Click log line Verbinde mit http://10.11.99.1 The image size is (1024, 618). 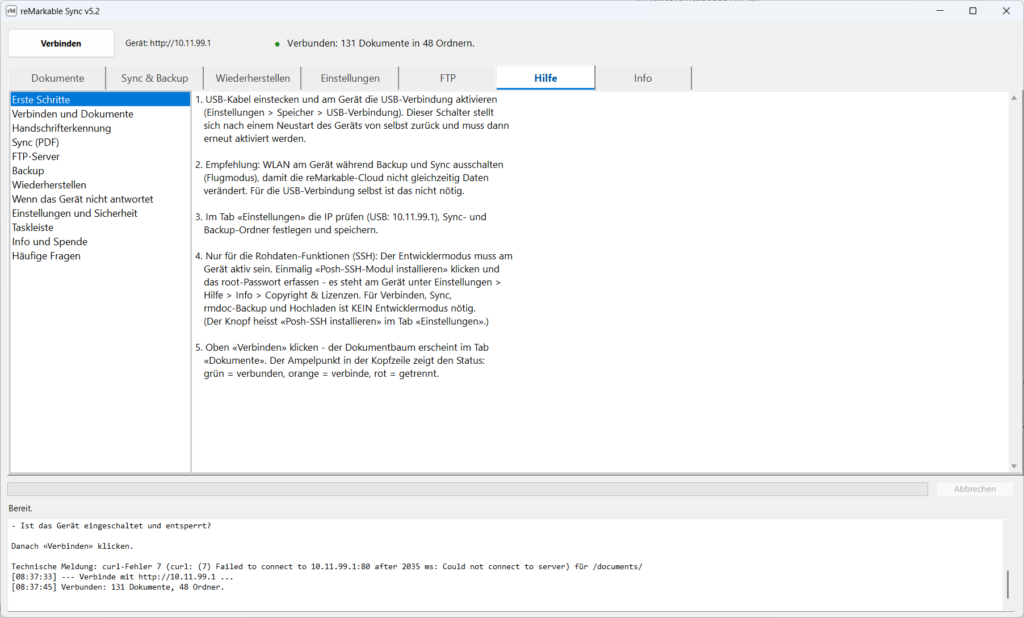point(122,577)
